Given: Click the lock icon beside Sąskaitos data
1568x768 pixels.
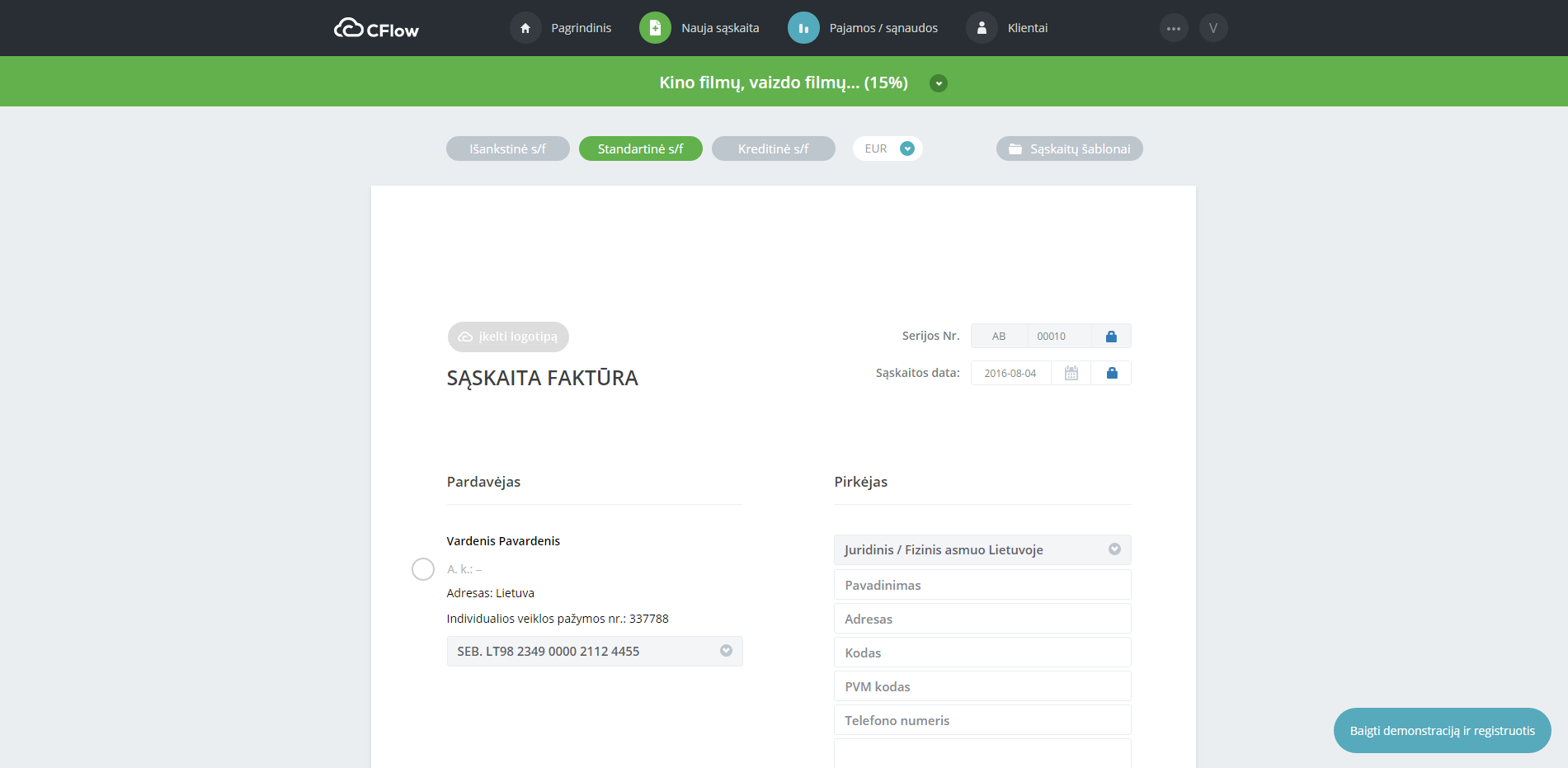Looking at the screenshot, I should pos(1111,373).
